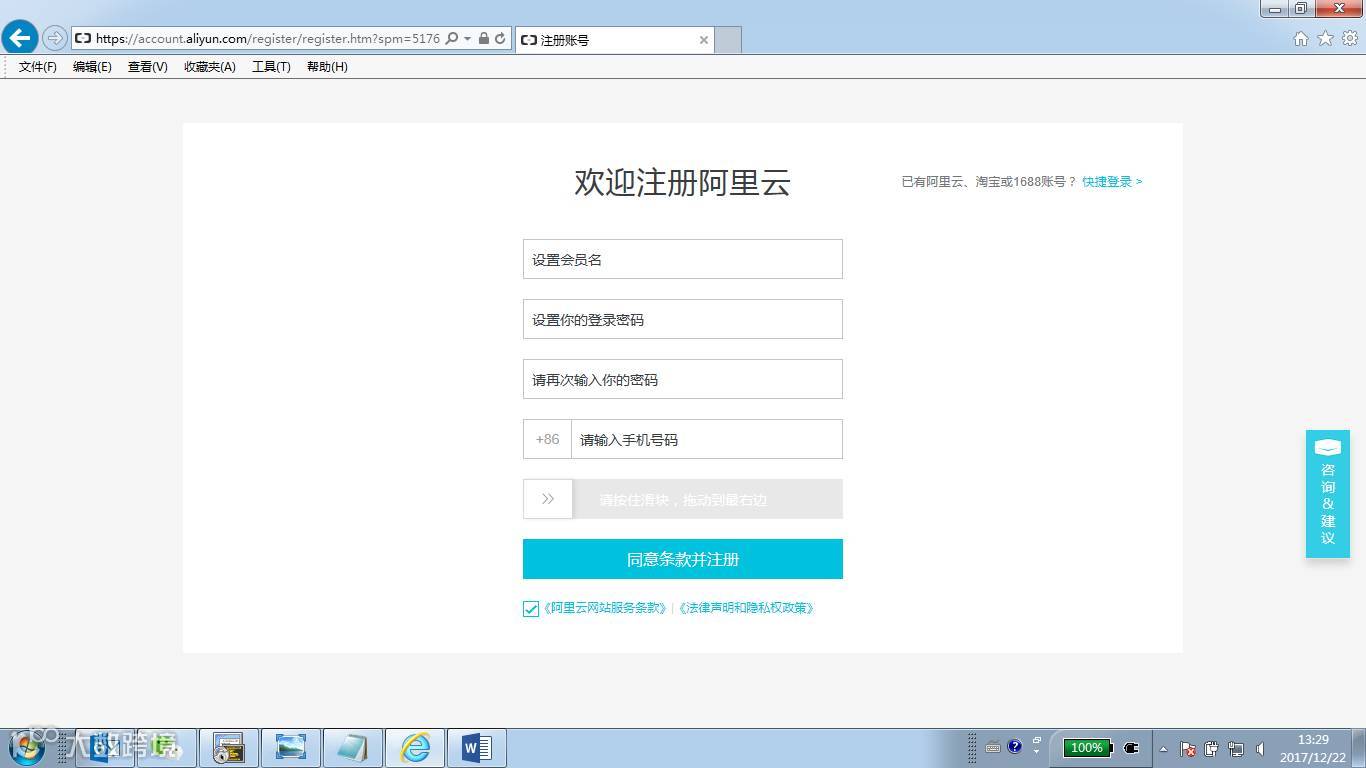1366x768 pixels.
Task: Click the Show desktop strip by the clock
Action: click(1359, 748)
